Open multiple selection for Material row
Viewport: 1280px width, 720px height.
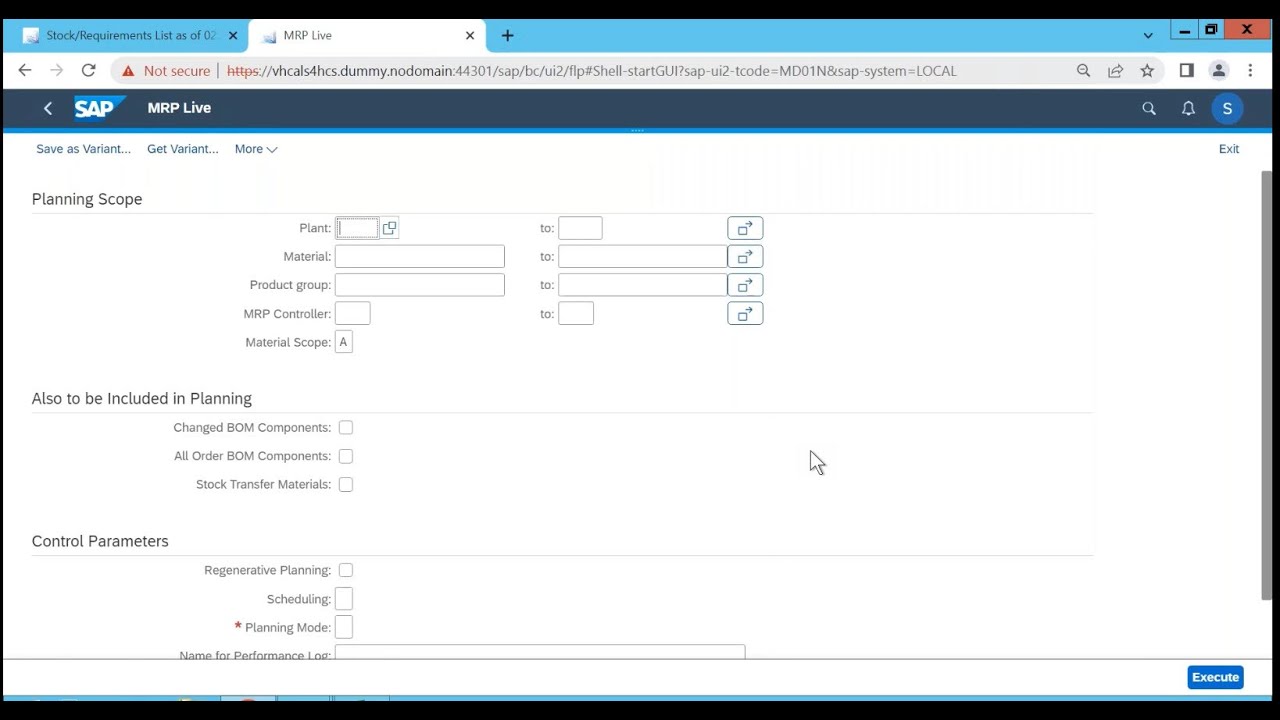point(745,257)
